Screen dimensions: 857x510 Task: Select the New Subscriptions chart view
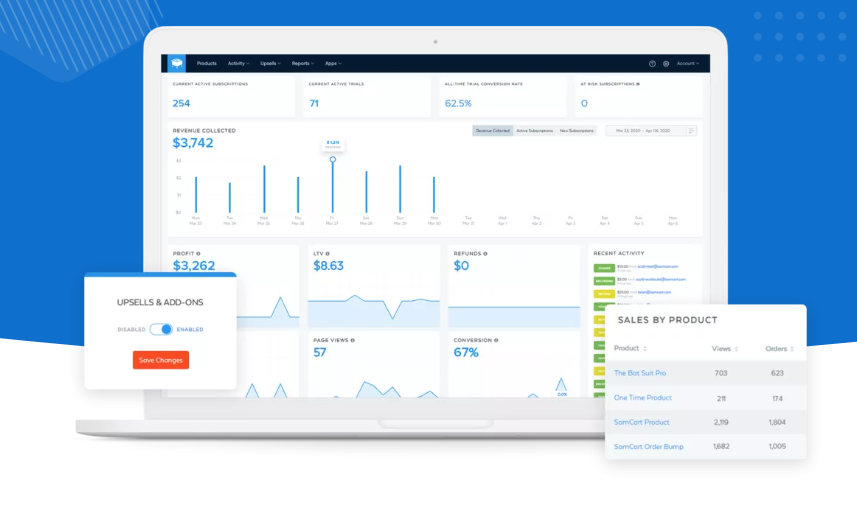577,131
